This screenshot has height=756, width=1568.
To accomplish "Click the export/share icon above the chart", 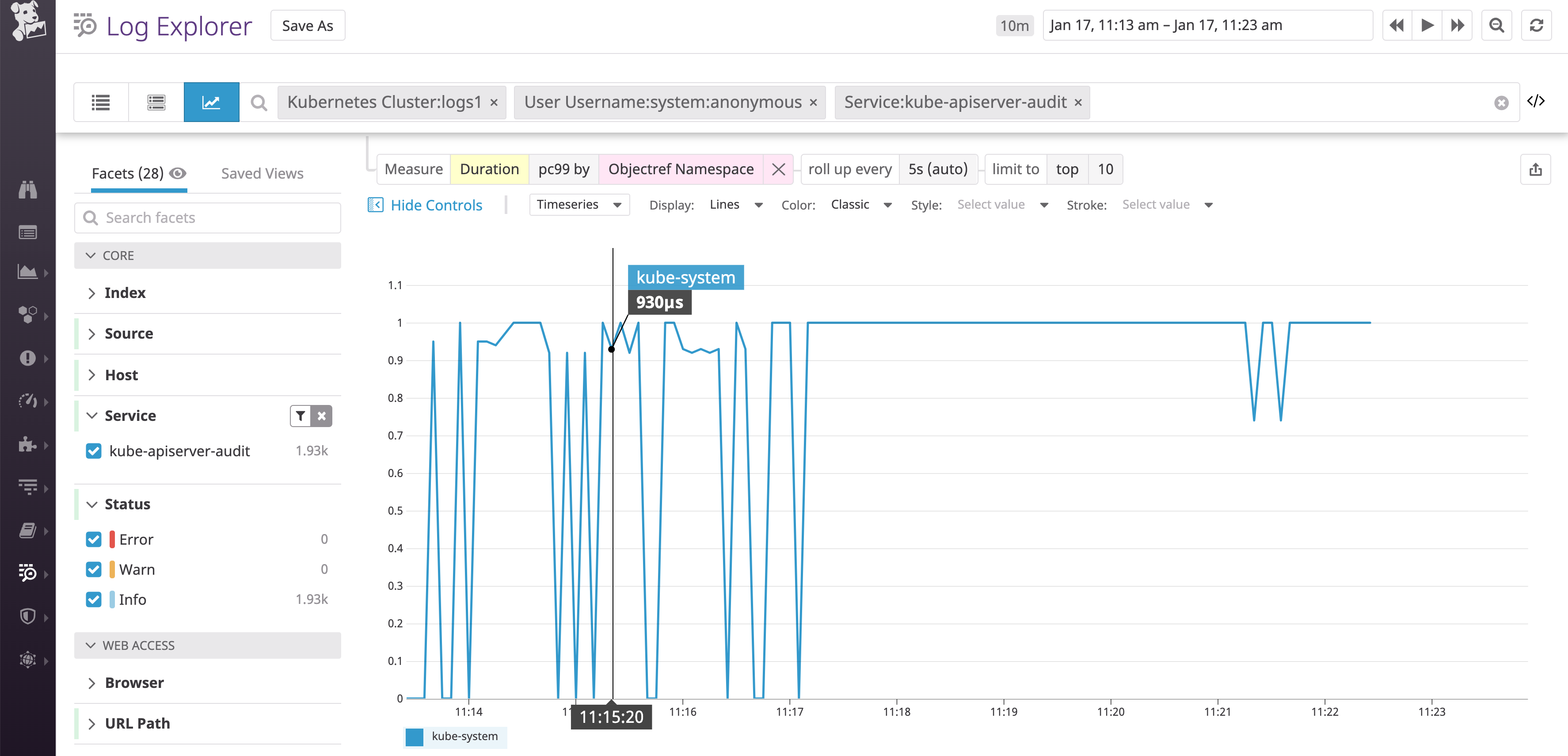I will 1536,169.
